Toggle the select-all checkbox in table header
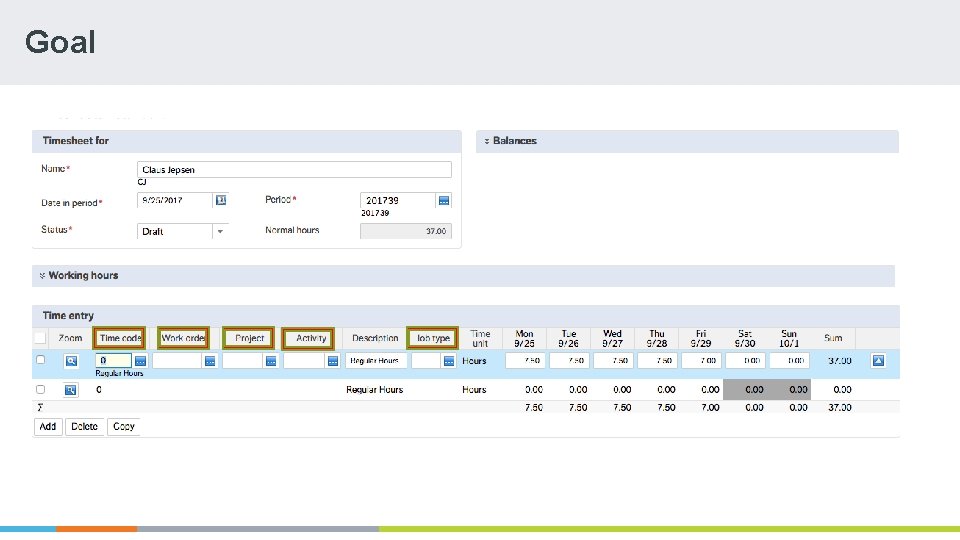960x540 pixels. click(x=40, y=338)
